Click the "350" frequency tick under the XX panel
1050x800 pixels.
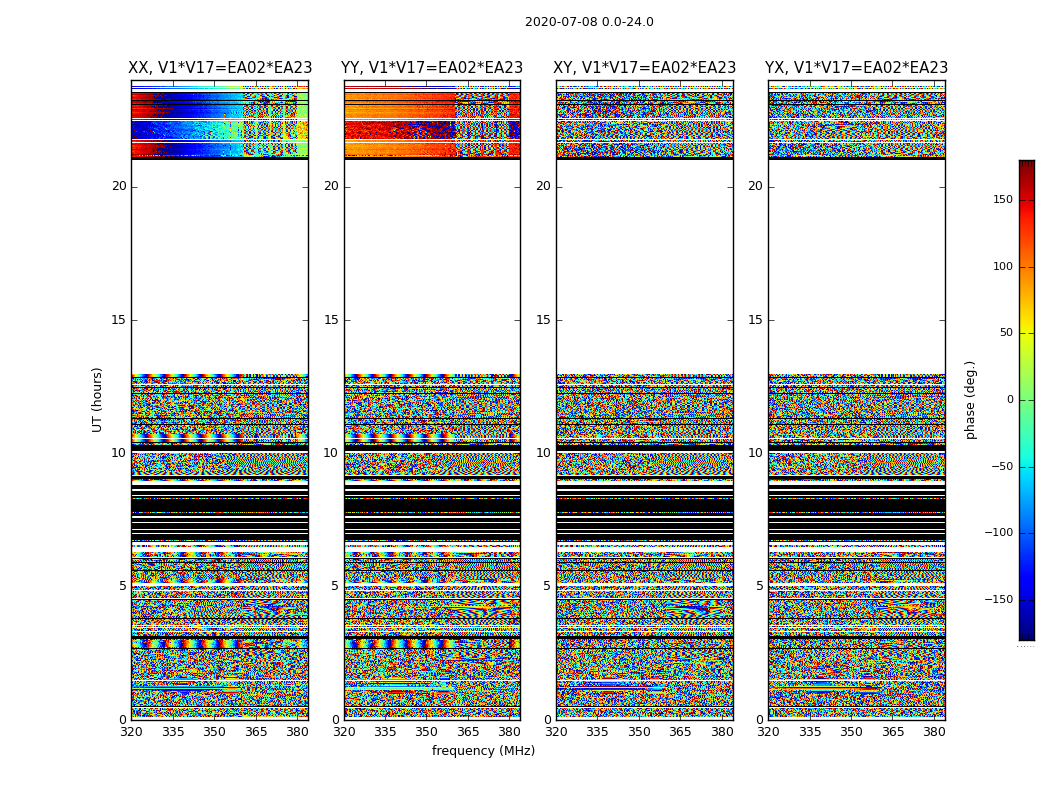214,732
